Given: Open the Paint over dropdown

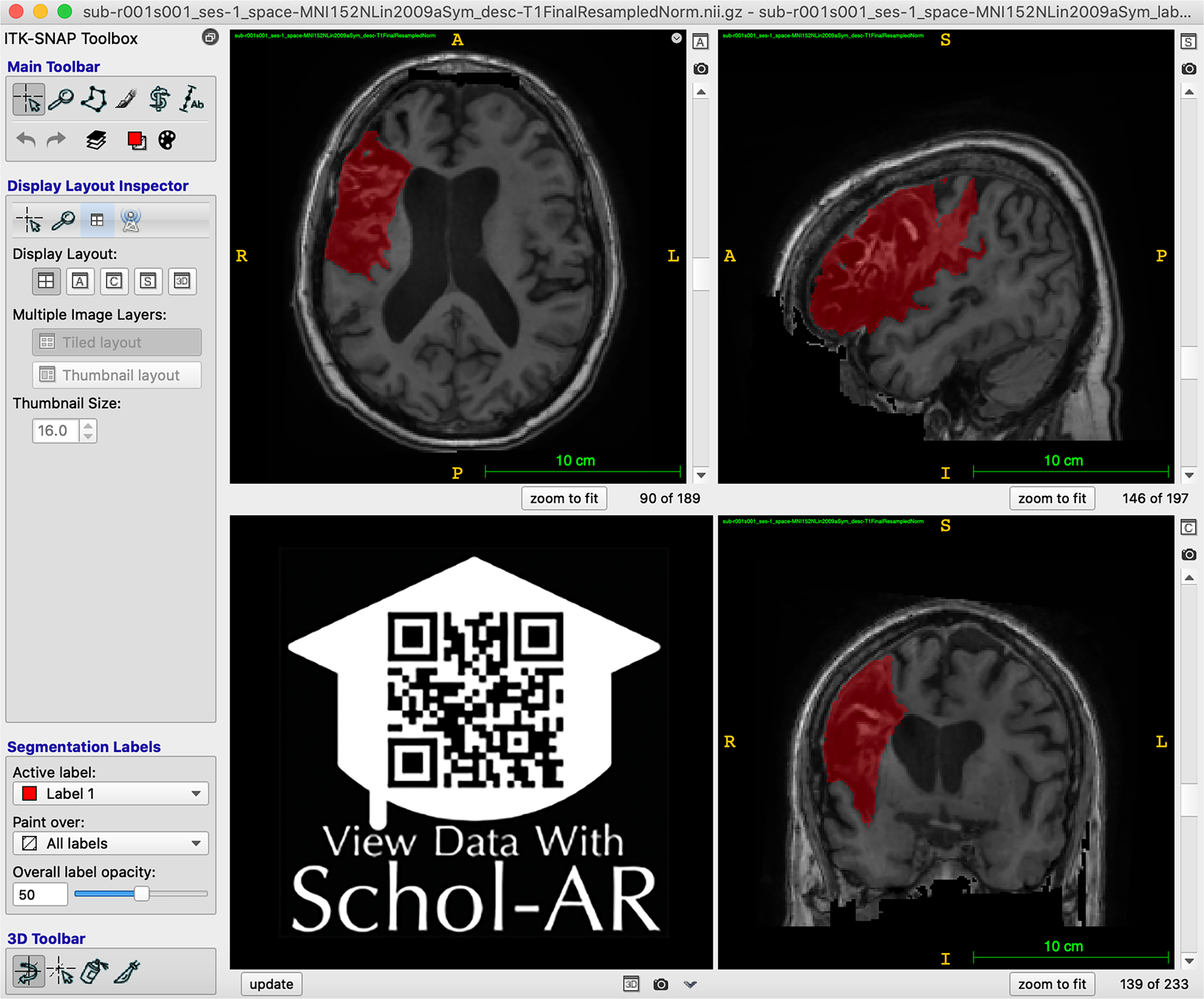Looking at the screenshot, I should (x=111, y=843).
